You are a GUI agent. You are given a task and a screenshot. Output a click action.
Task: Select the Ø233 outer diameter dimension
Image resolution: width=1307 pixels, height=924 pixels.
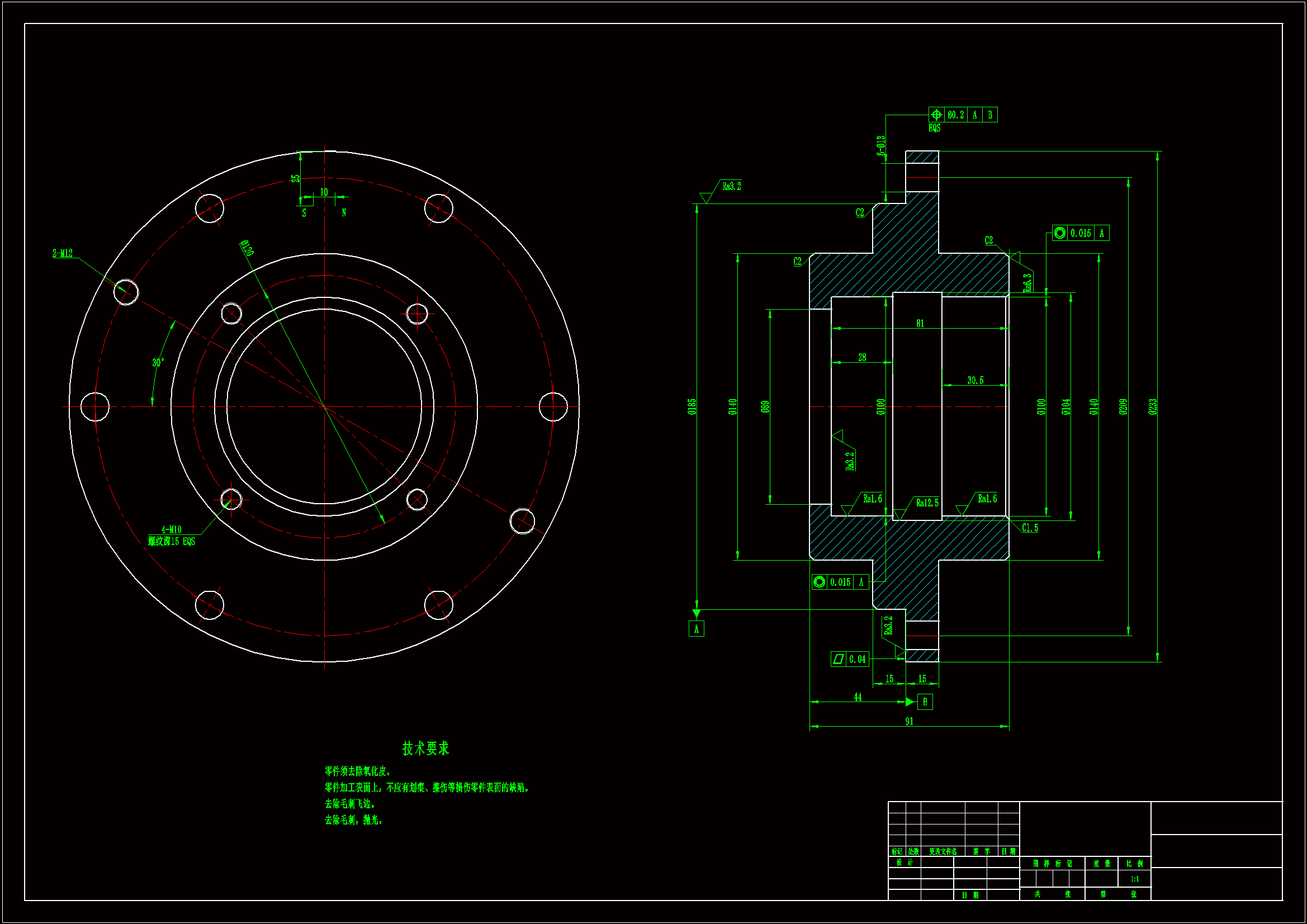coord(1153,406)
